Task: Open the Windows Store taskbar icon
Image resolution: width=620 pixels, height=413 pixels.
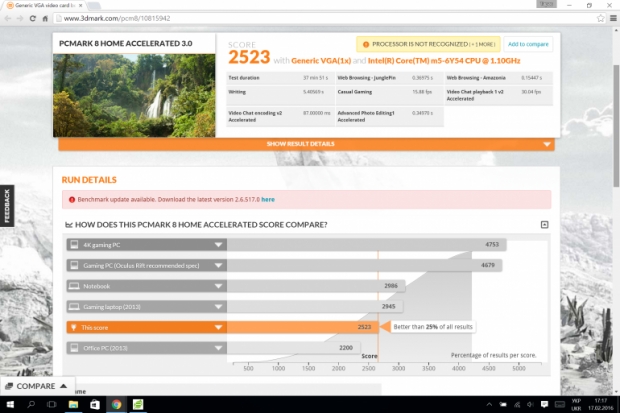Action: (95, 404)
